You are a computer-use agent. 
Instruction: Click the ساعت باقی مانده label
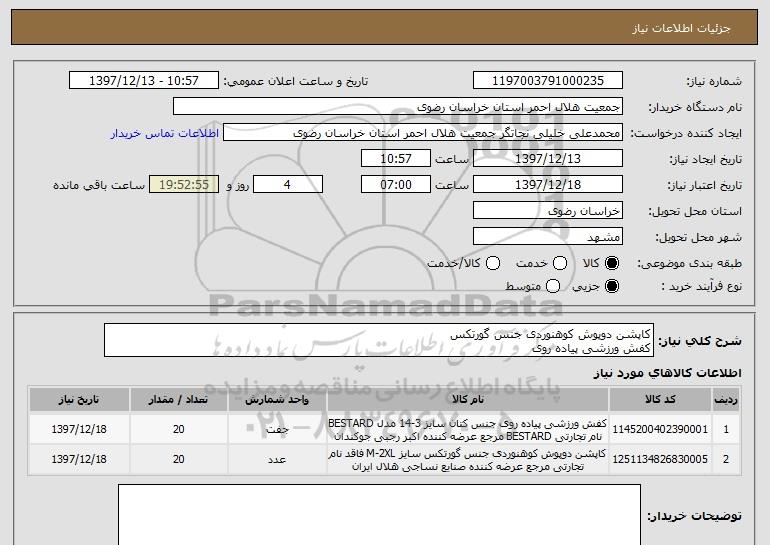(x=99, y=185)
